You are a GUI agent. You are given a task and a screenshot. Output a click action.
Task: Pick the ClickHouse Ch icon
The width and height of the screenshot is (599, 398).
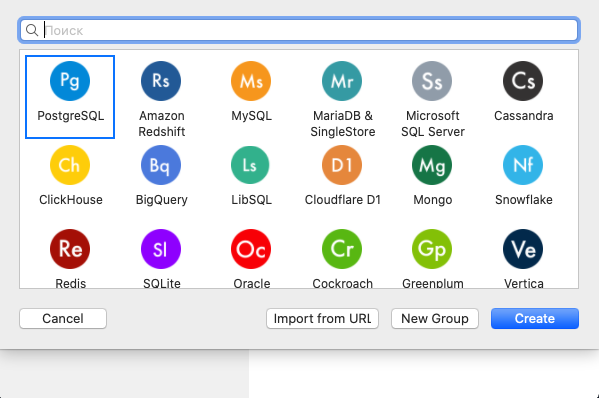(x=70, y=165)
